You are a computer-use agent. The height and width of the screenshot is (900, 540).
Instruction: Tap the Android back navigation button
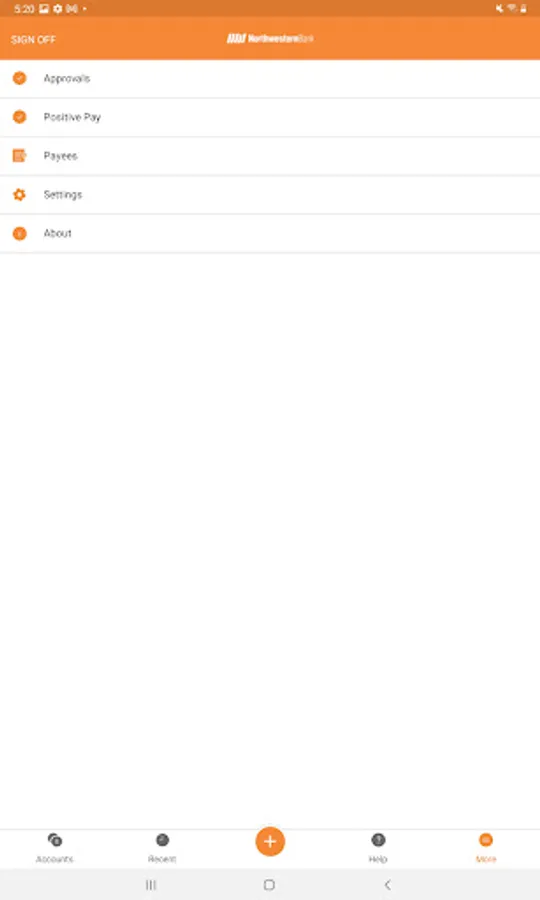pyautogui.click(x=387, y=885)
